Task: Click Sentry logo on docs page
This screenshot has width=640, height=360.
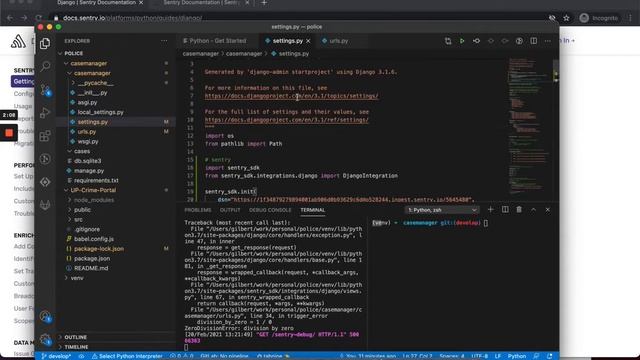Action: (x=18, y=42)
